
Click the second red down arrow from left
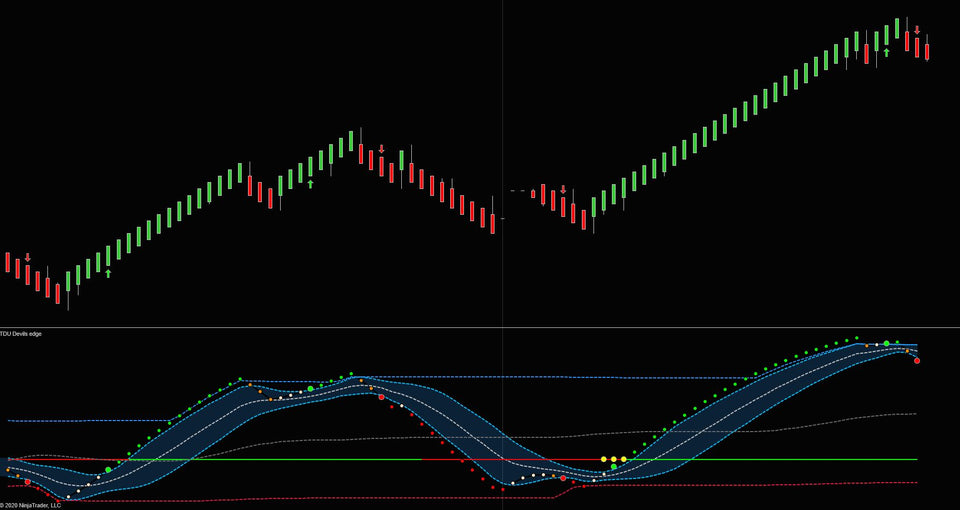pyautogui.click(x=381, y=149)
